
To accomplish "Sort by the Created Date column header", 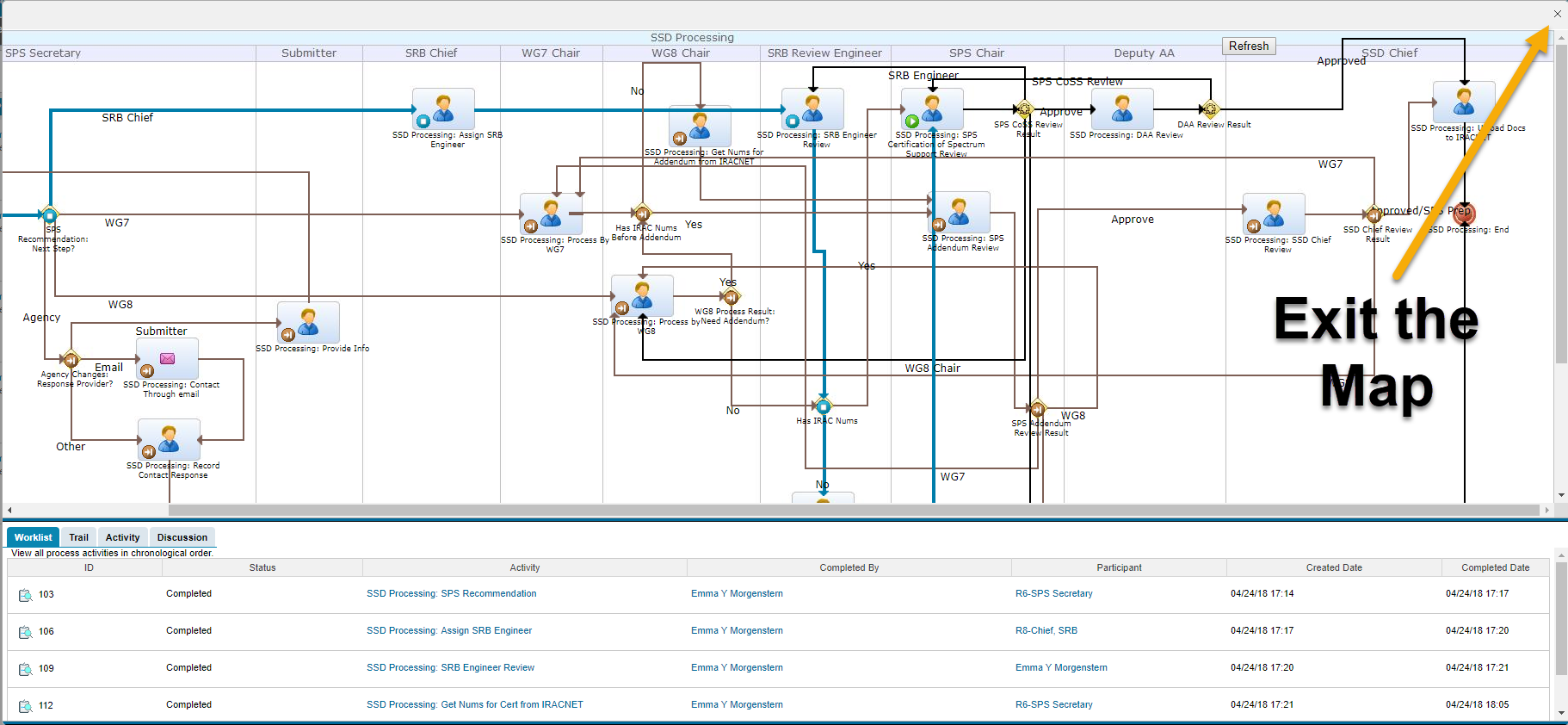I will [x=1334, y=568].
